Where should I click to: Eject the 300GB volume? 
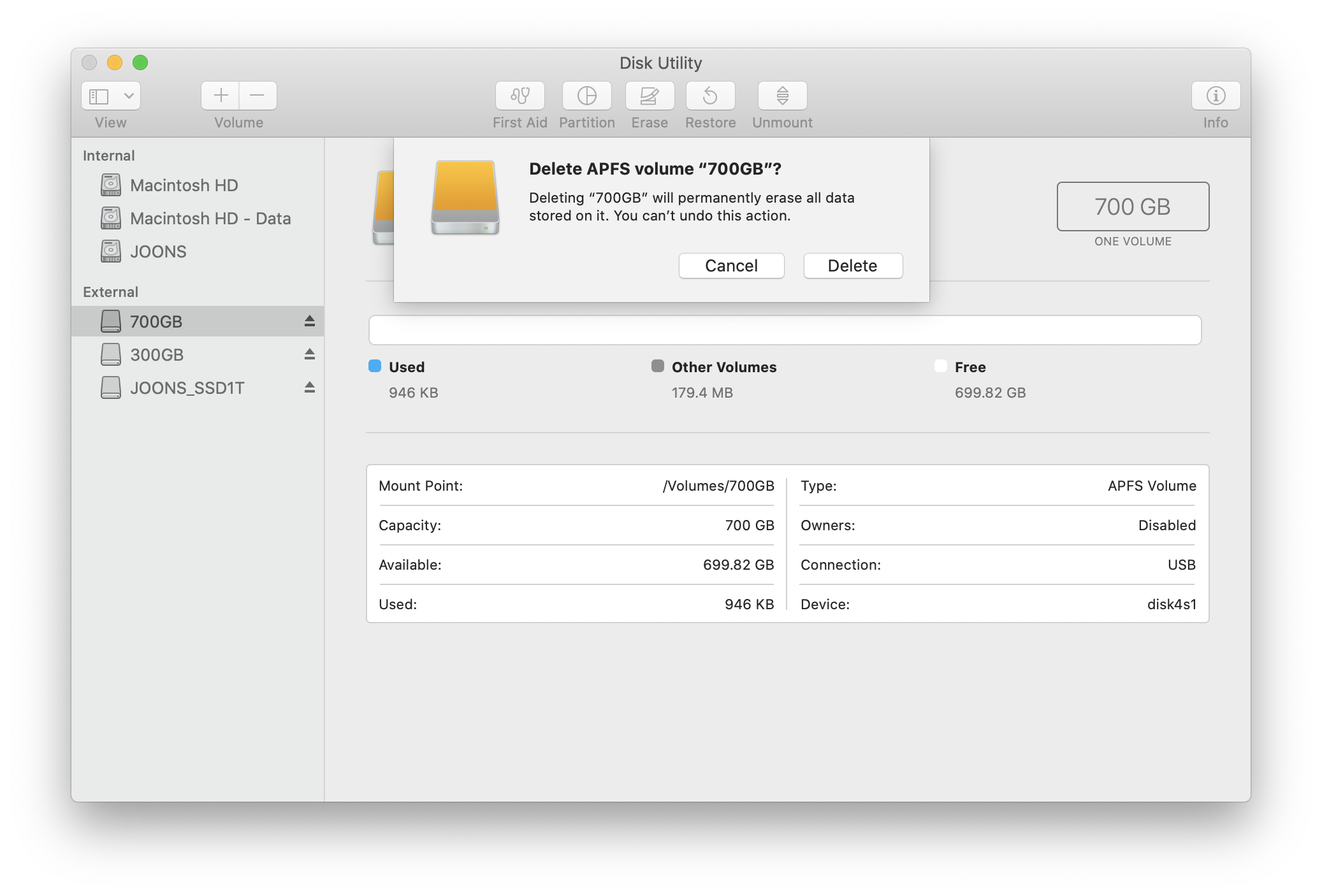pos(310,354)
